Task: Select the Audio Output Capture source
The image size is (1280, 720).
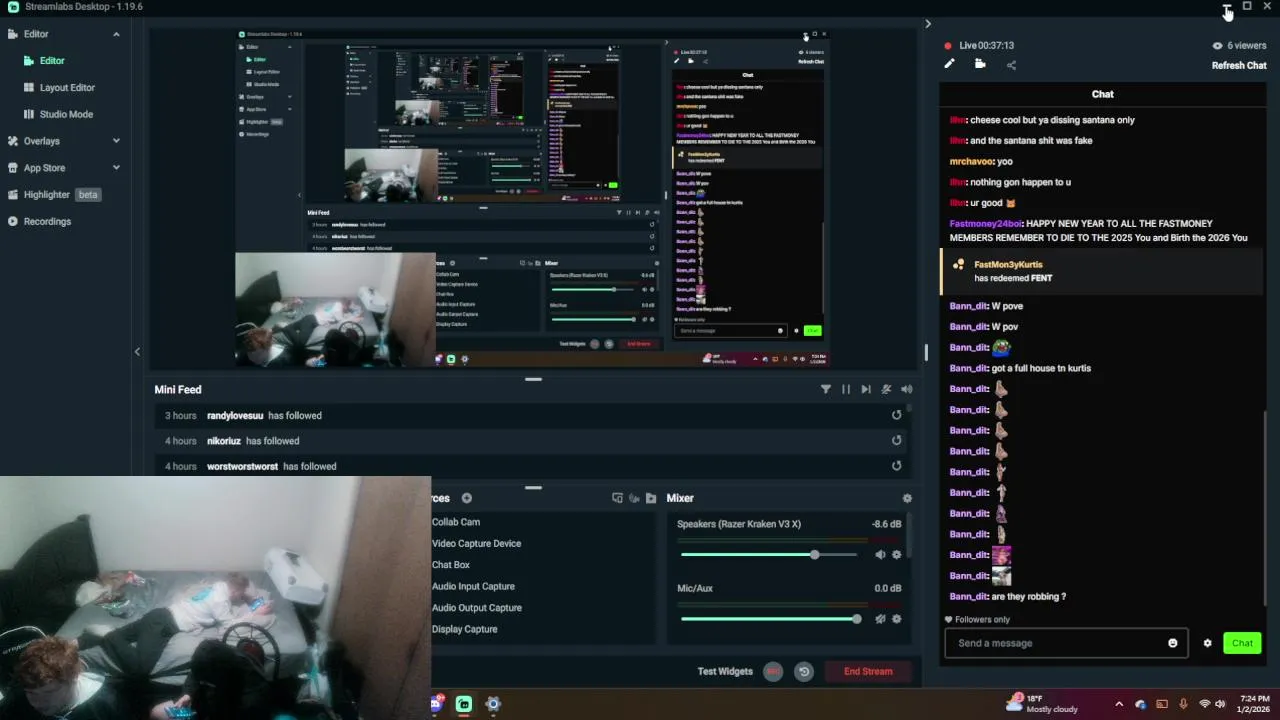Action: (x=477, y=608)
